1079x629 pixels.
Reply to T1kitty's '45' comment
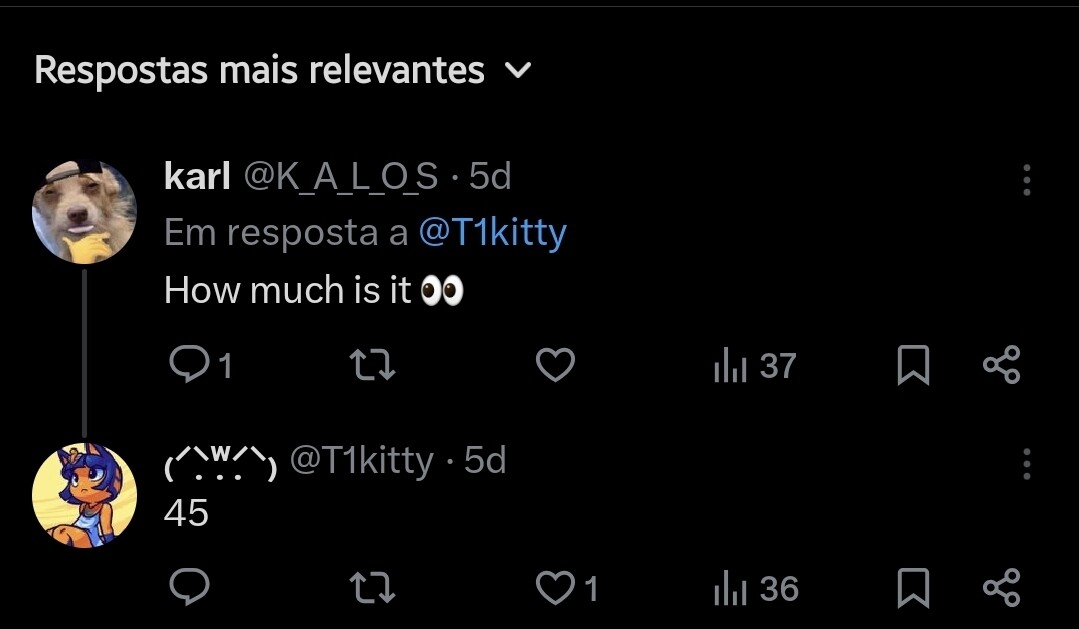pyautogui.click(x=188, y=588)
